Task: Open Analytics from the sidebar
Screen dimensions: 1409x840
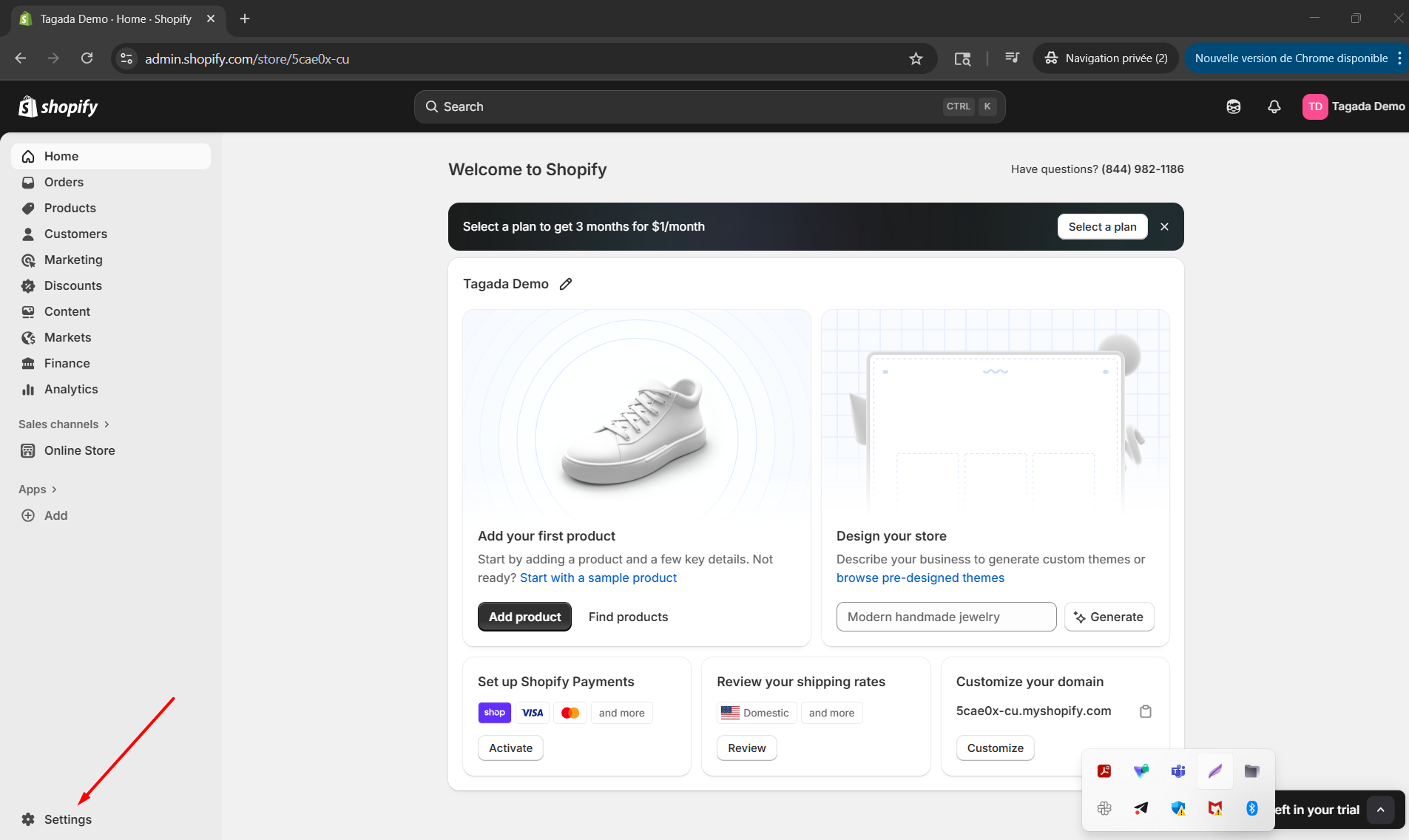Action: (x=71, y=389)
